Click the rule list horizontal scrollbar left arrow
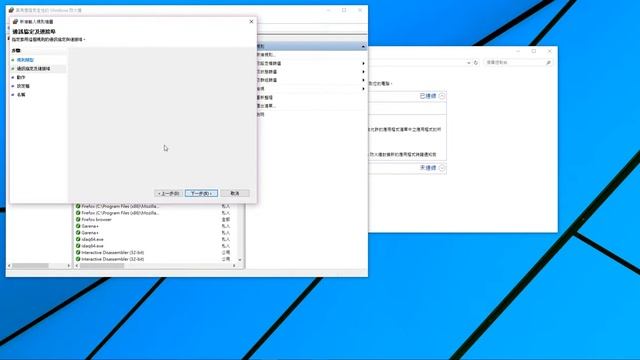Image resolution: width=640 pixels, height=360 pixels. click(x=77, y=266)
